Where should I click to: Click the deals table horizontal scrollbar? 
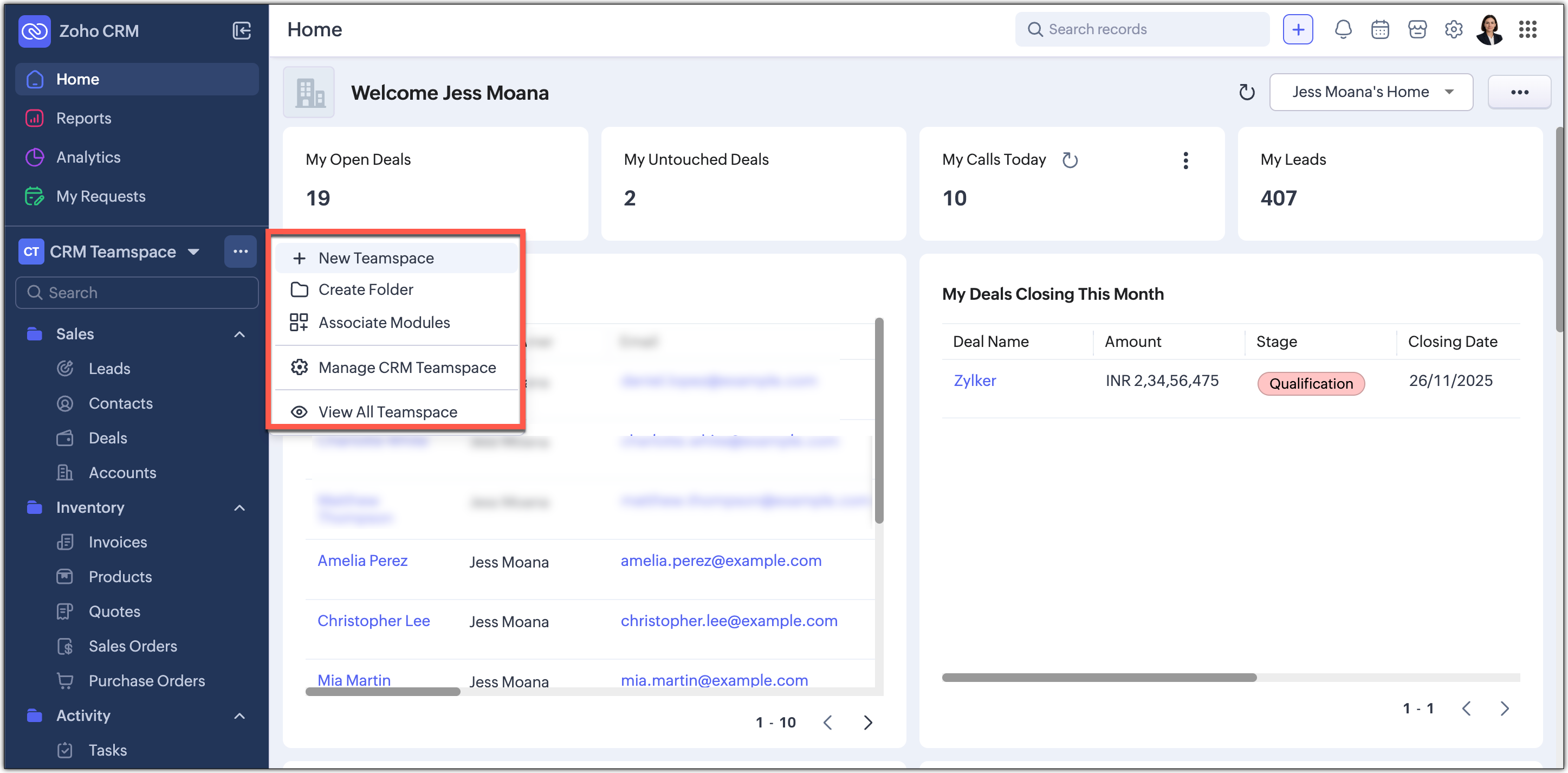(x=1099, y=678)
